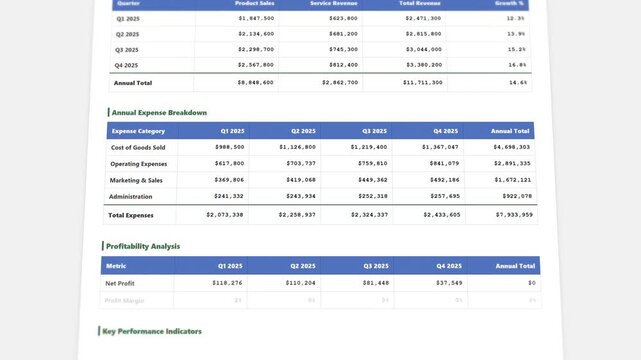The height and width of the screenshot is (360, 641).
Task: Click Operating Expenses Q3 value $759,810
Action: point(373,163)
